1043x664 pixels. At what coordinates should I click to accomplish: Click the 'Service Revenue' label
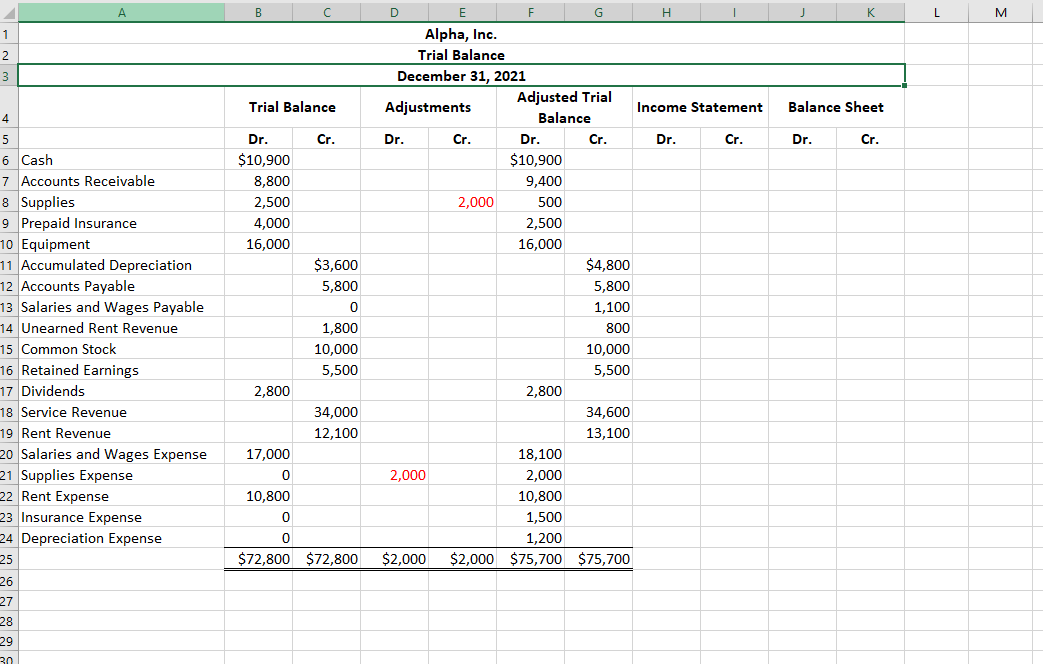(x=74, y=412)
